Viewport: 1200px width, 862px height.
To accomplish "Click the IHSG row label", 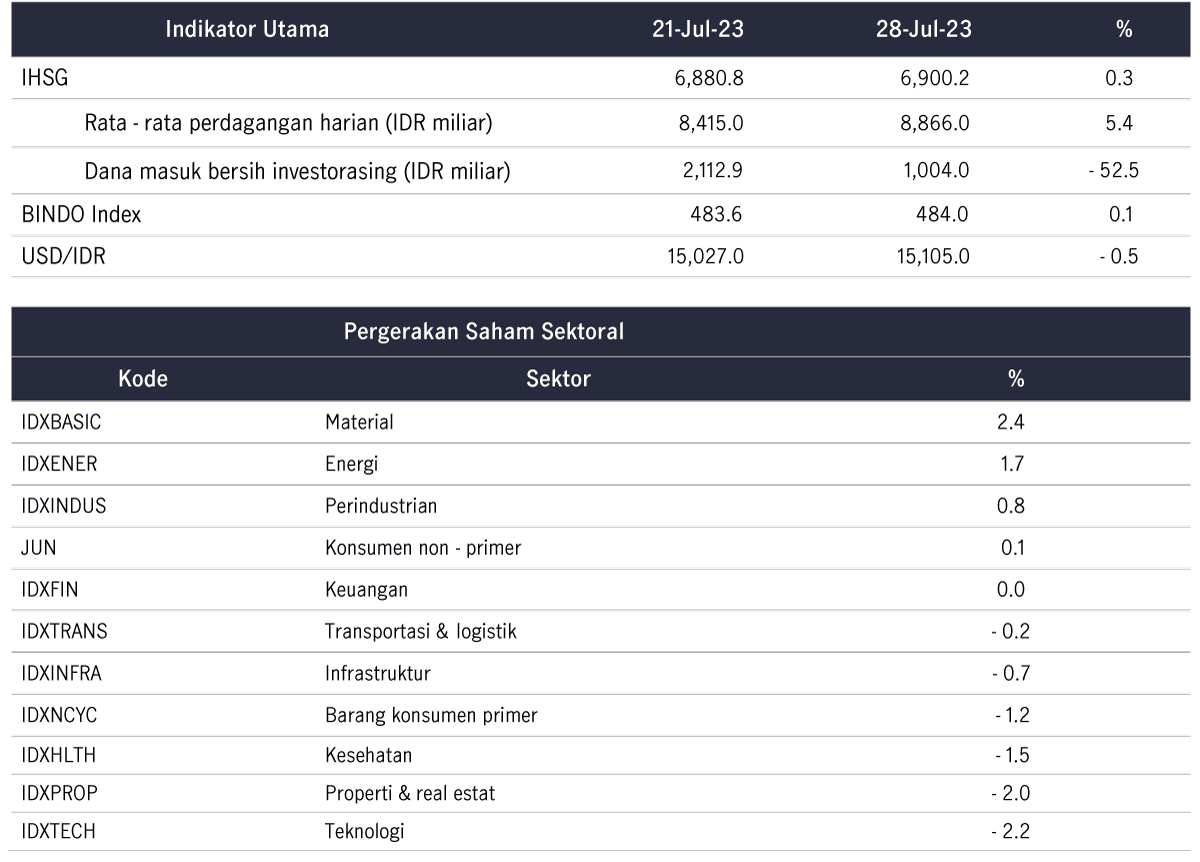I will click(x=45, y=79).
